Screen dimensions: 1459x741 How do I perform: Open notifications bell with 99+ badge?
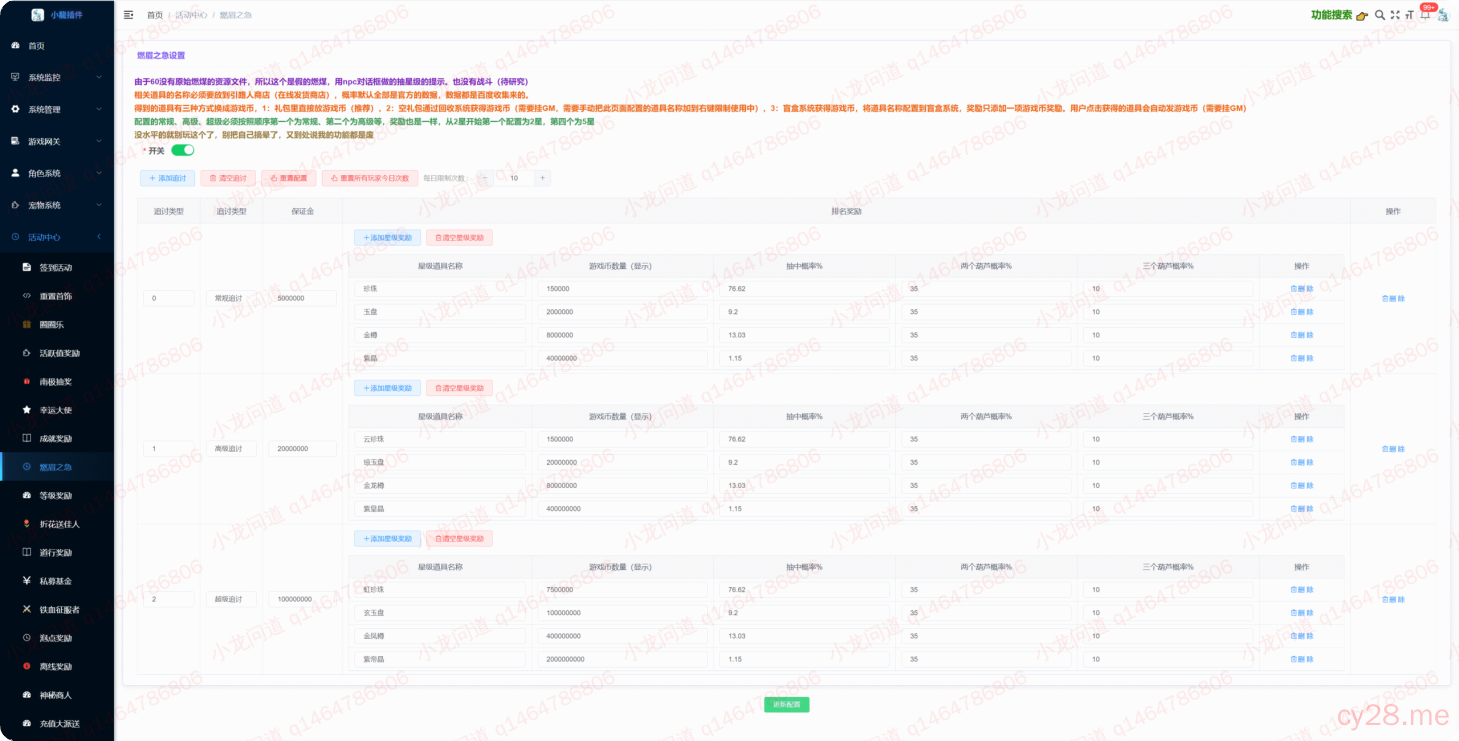[1425, 15]
